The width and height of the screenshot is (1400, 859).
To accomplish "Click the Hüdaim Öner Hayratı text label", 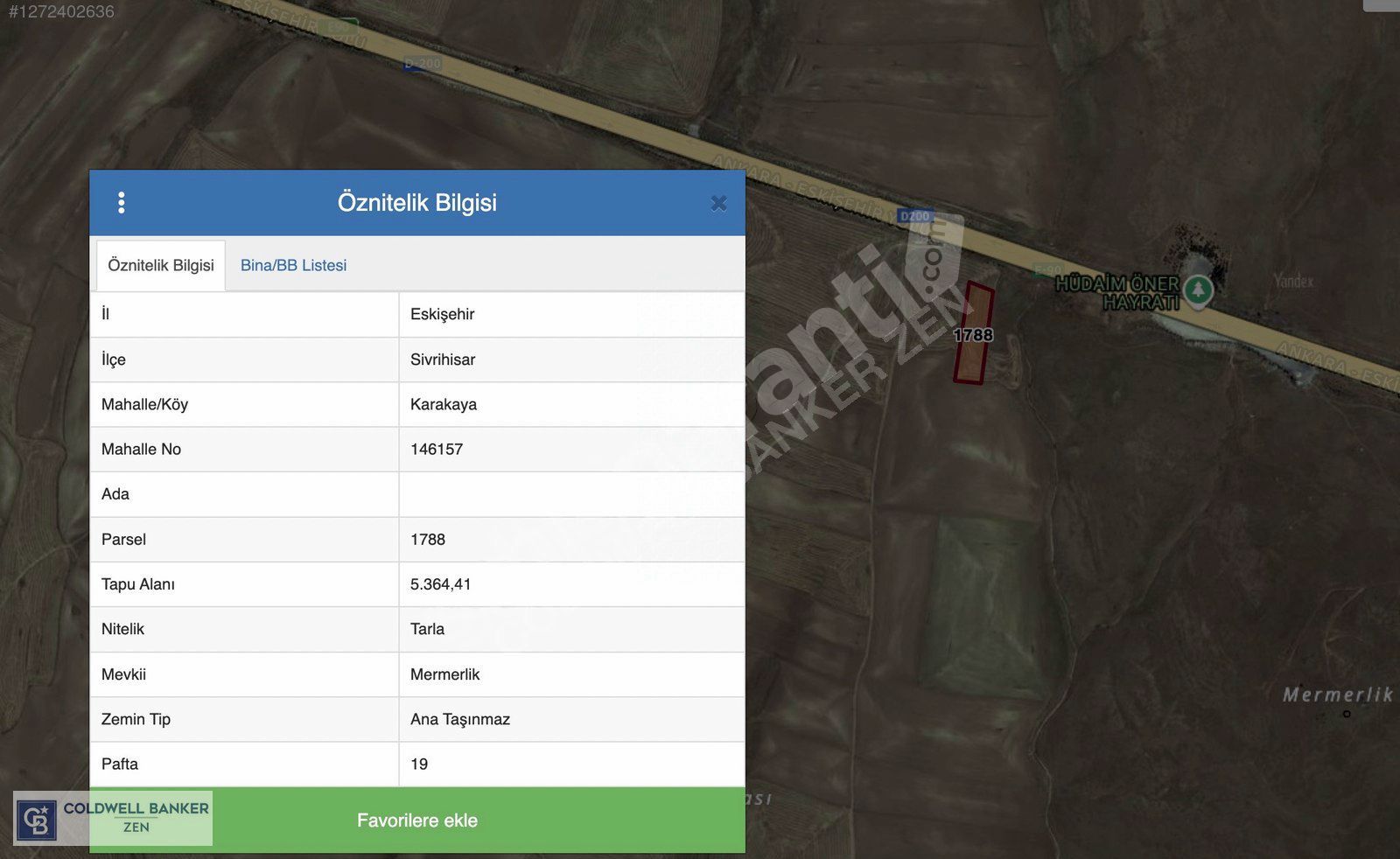I will click(x=1117, y=293).
